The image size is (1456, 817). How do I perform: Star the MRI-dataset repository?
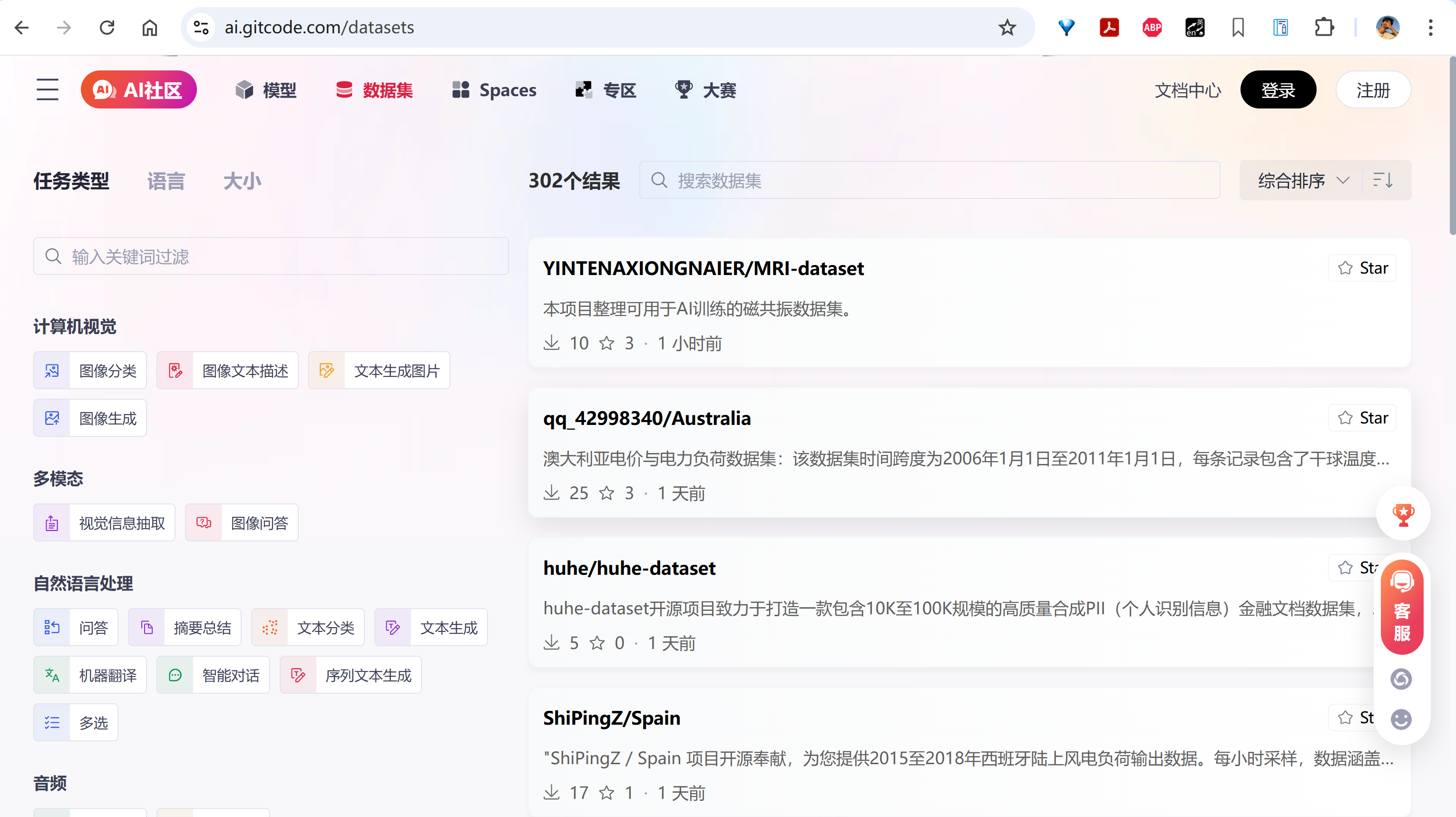[1362, 268]
